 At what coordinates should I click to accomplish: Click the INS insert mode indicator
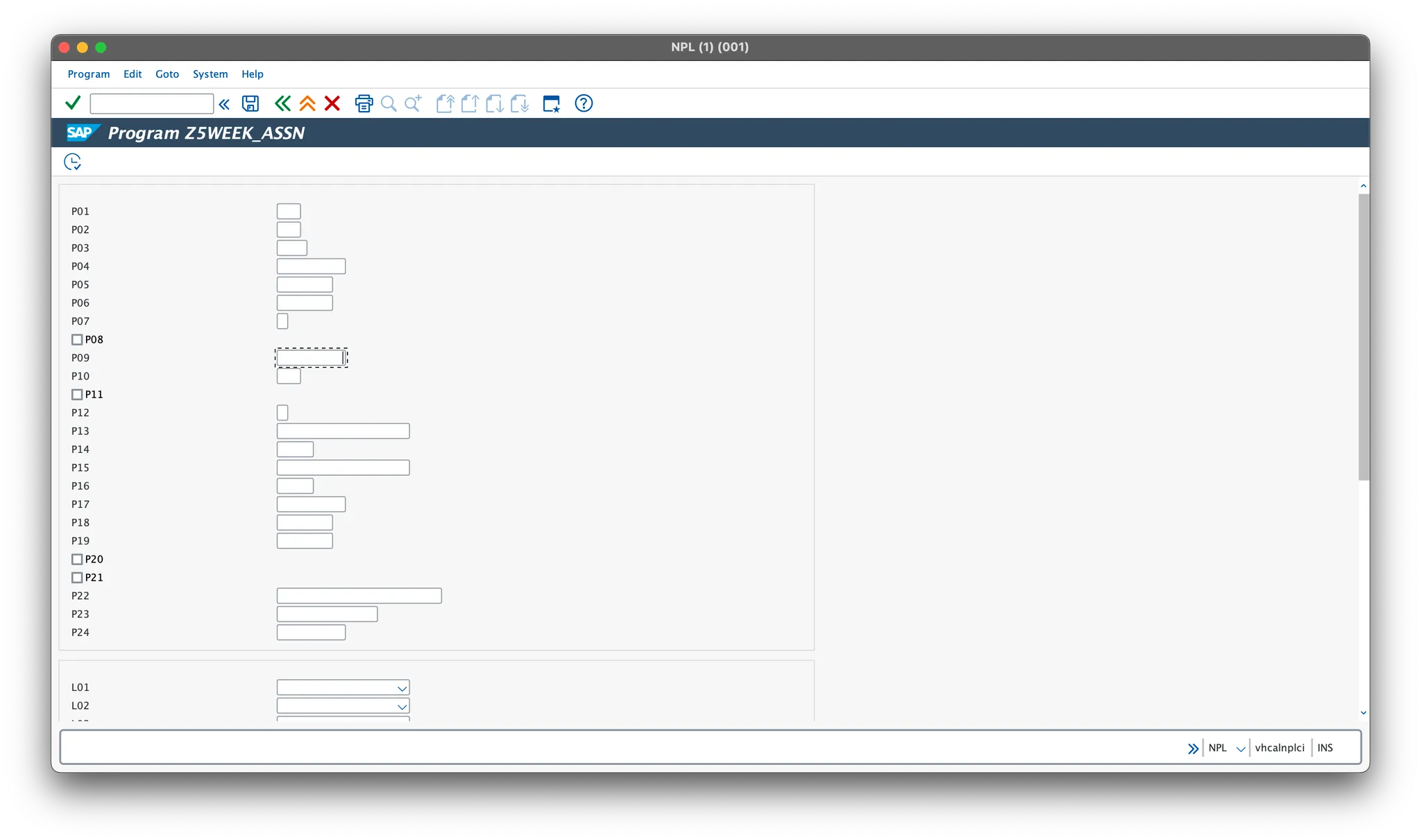pyautogui.click(x=1325, y=748)
